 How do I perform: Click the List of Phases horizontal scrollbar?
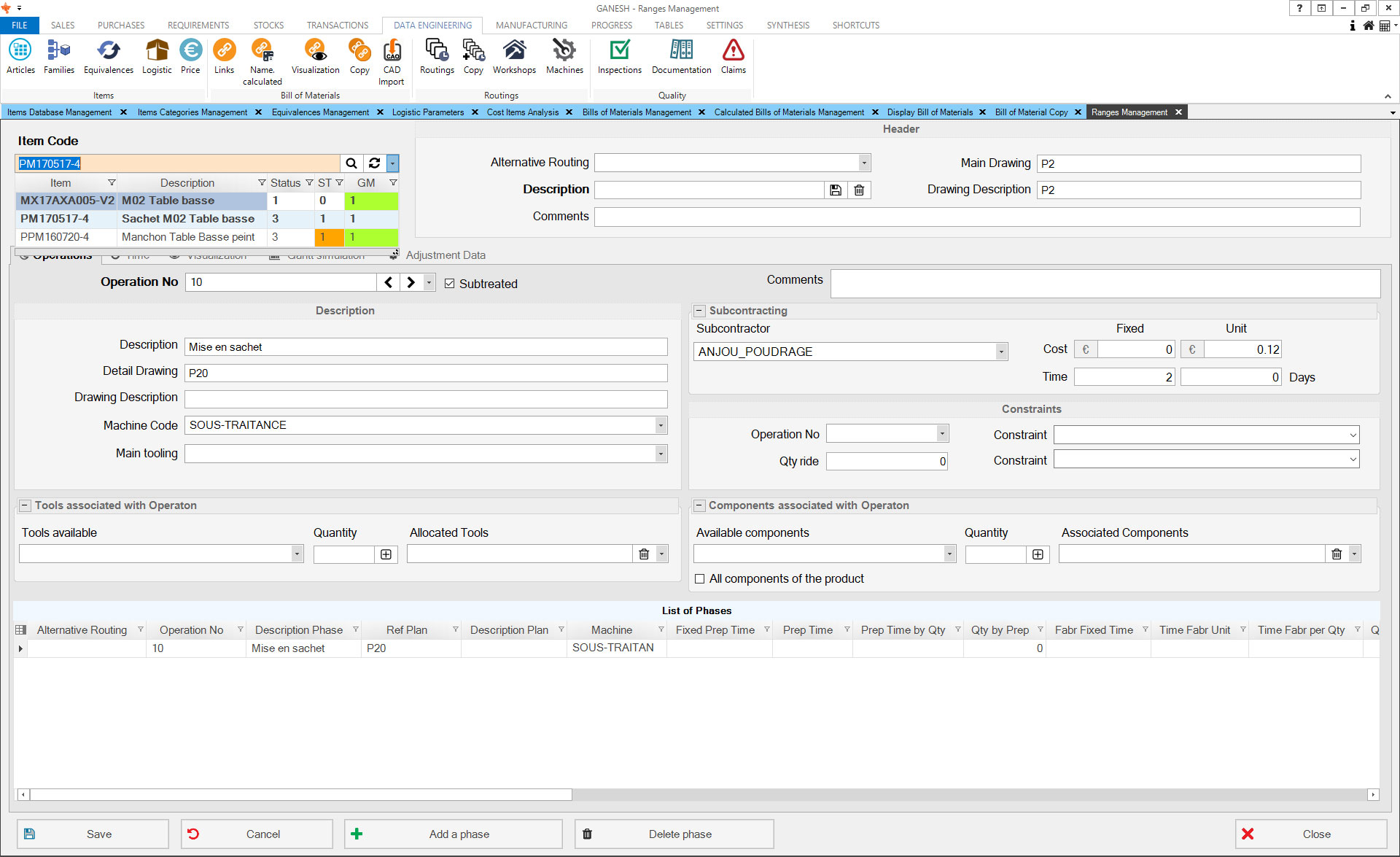pos(300,794)
